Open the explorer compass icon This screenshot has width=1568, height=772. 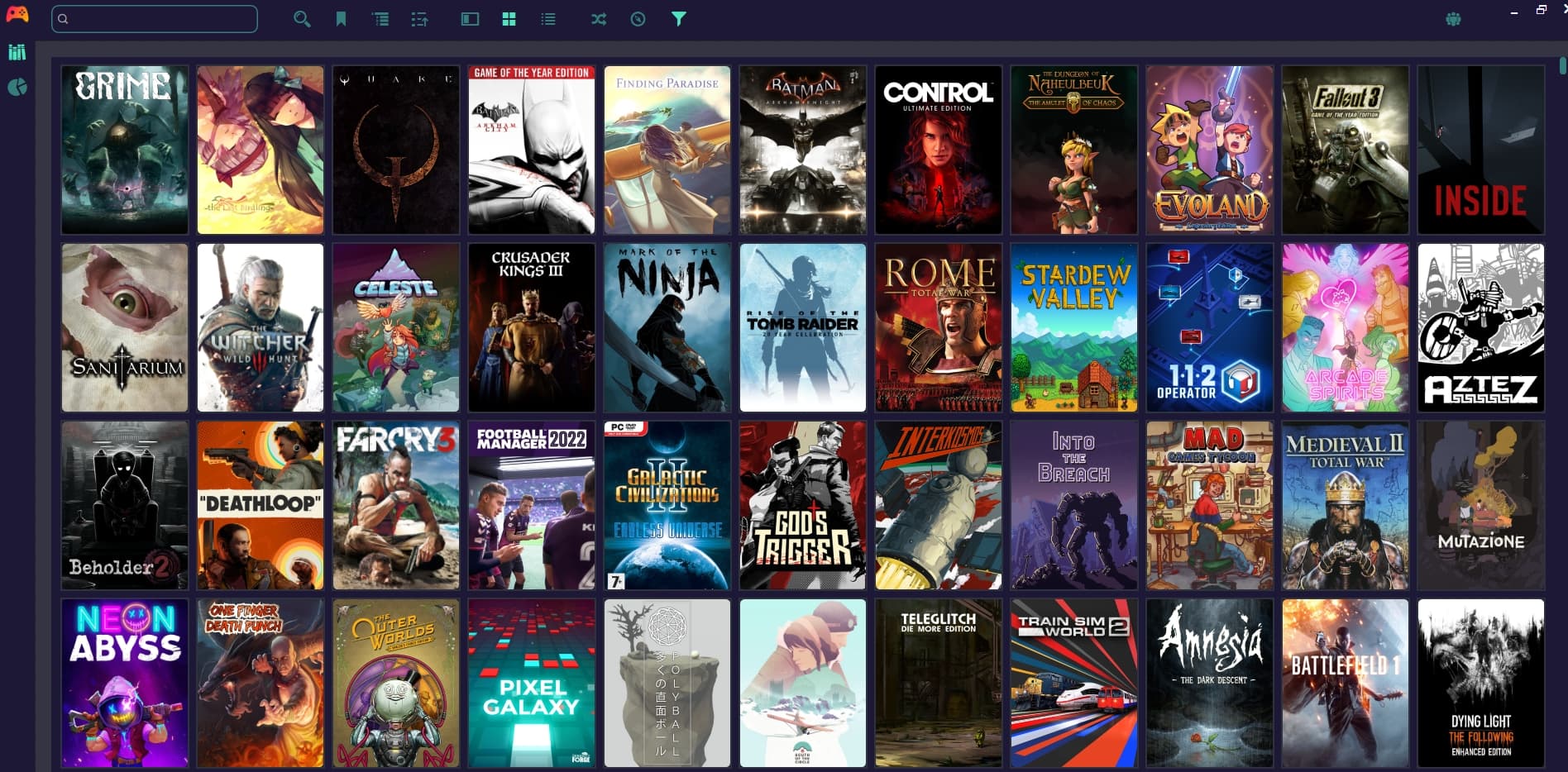638,19
